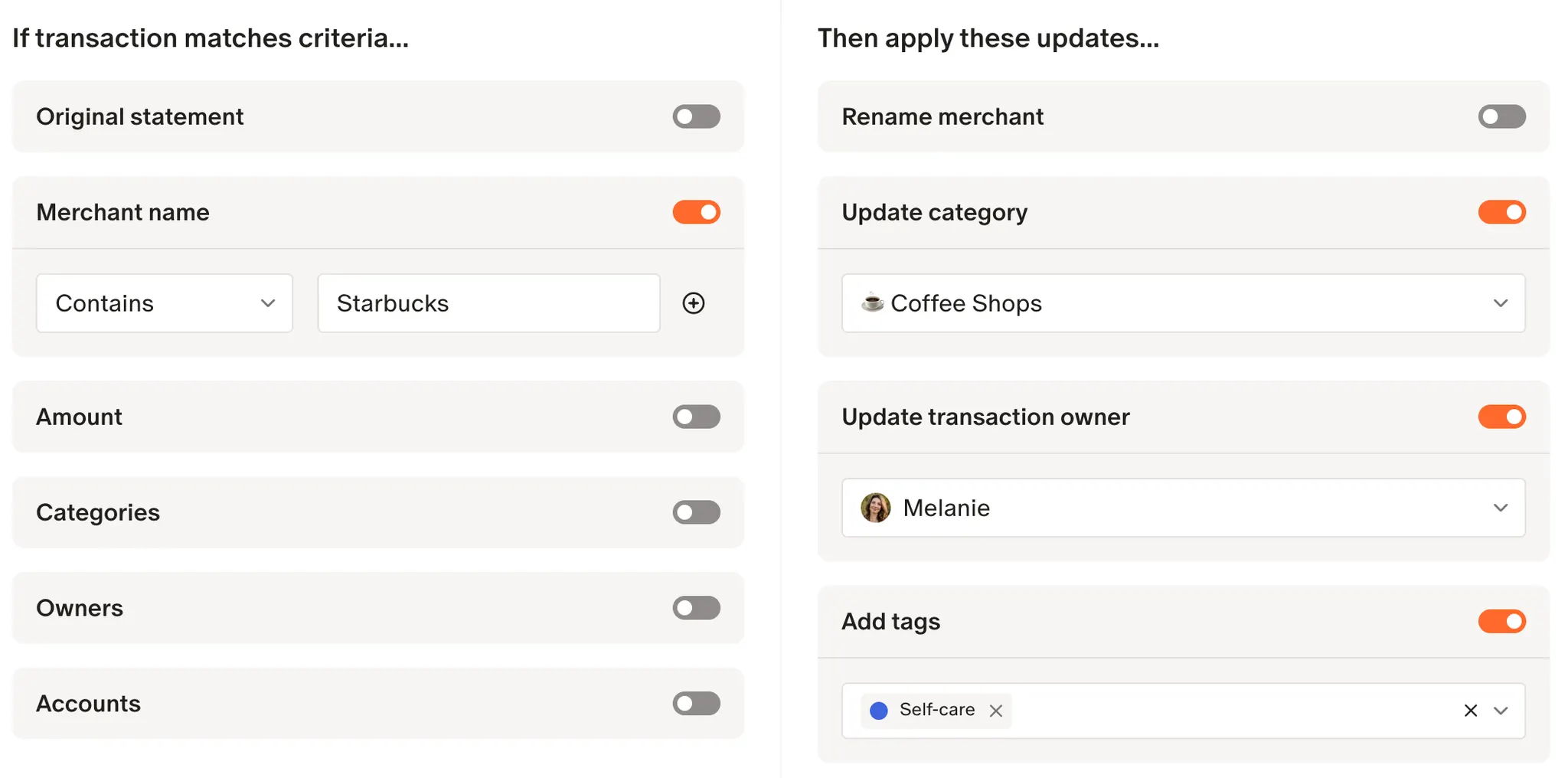Clear all tags in Add tags field
This screenshot has height=778, width=1568.
coord(1470,711)
